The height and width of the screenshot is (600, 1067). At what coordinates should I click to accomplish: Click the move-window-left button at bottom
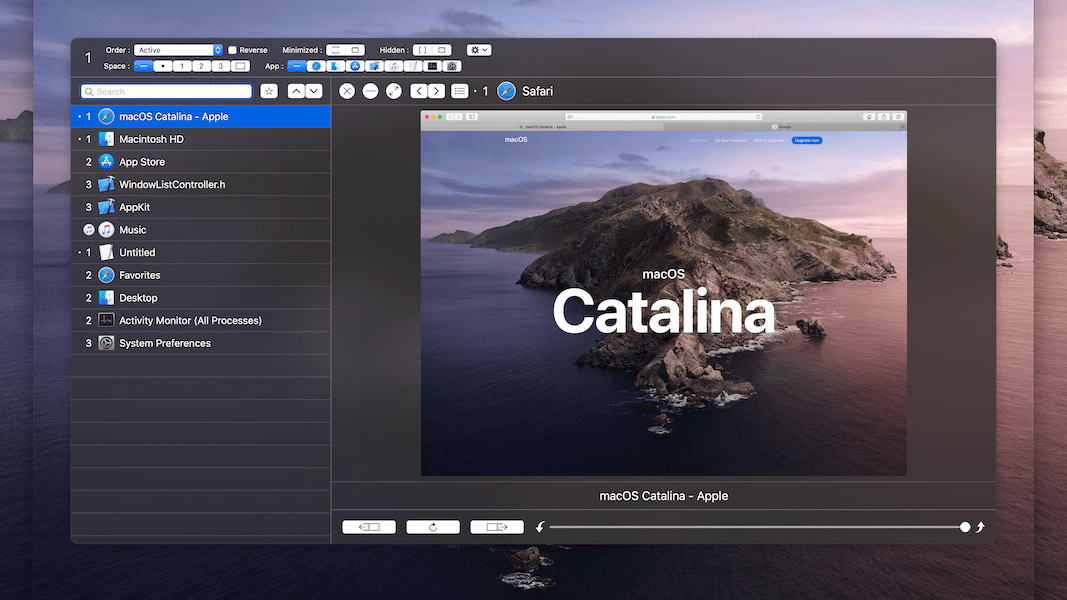click(x=369, y=527)
